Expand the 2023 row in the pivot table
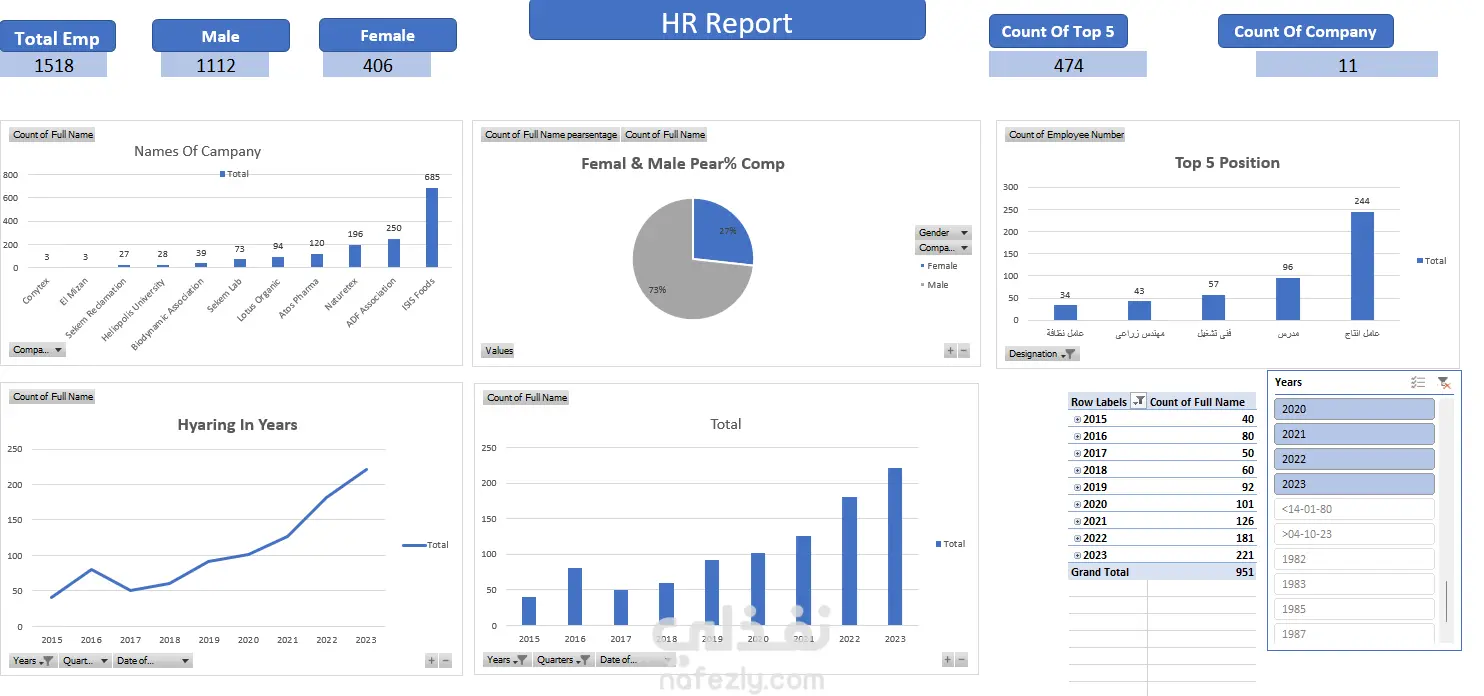Image resolution: width=1484 pixels, height=696 pixels. click(1077, 556)
